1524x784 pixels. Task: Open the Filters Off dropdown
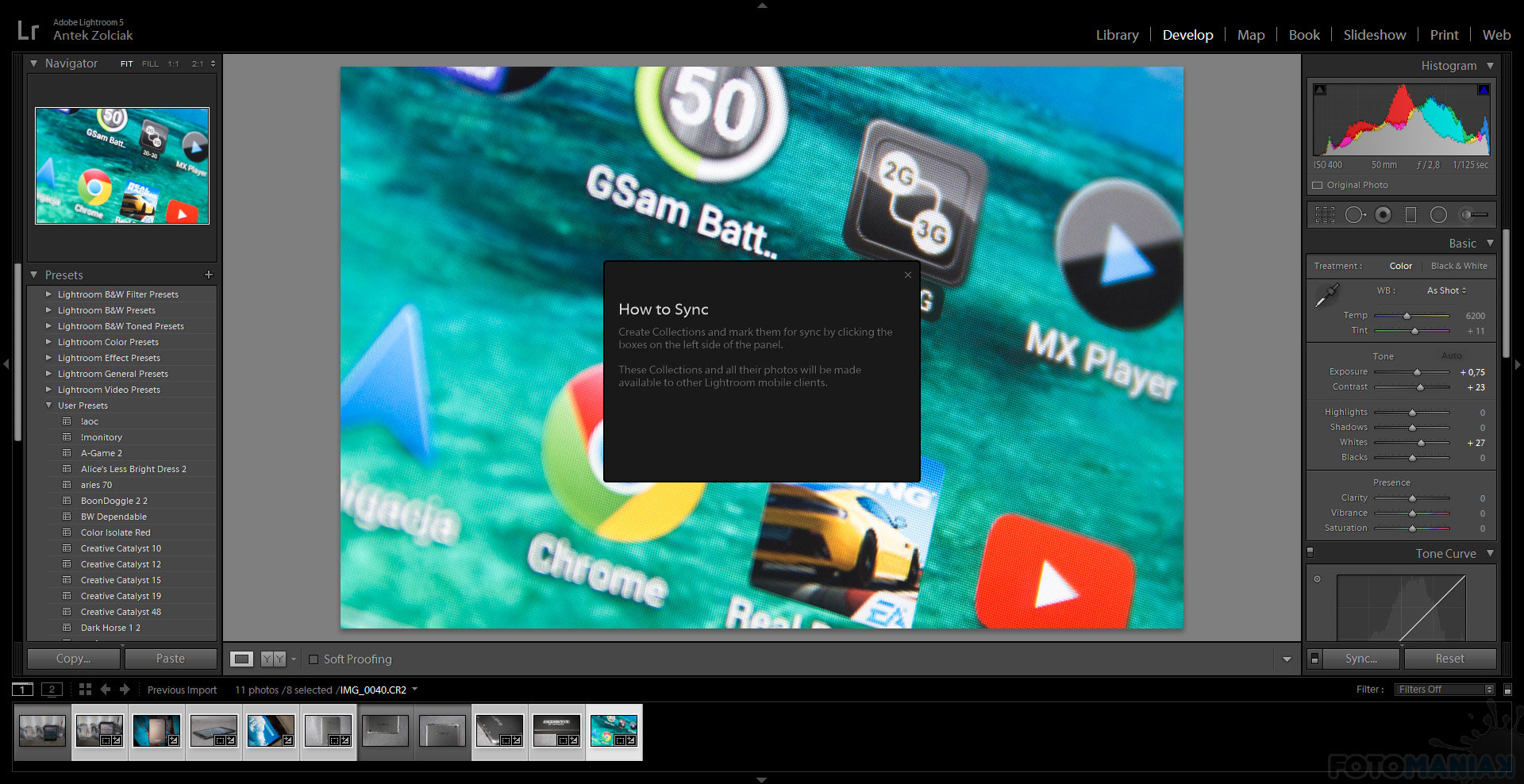click(x=1444, y=690)
